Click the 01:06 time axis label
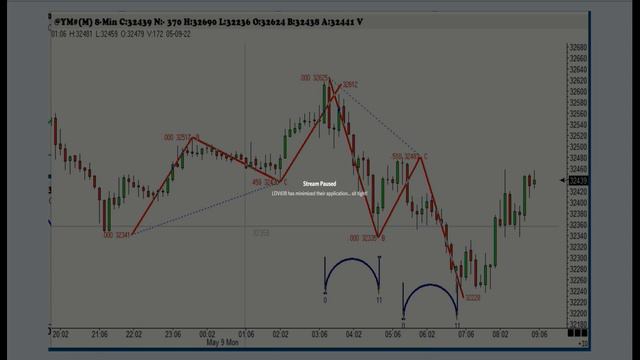Viewport: 640px width, 360px height. point(246,335)
